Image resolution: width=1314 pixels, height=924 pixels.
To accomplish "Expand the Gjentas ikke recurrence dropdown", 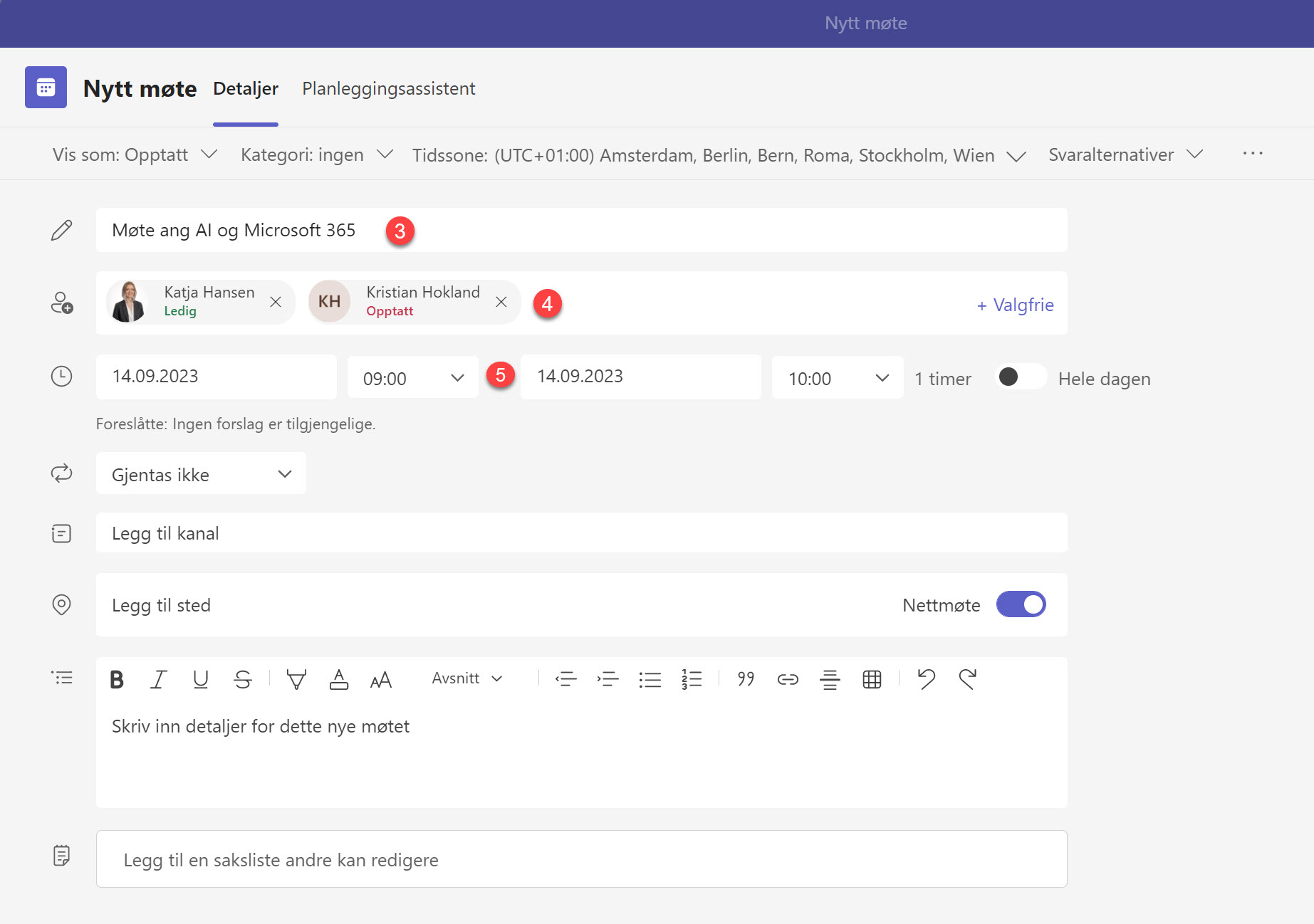I will tap(200, 473).
